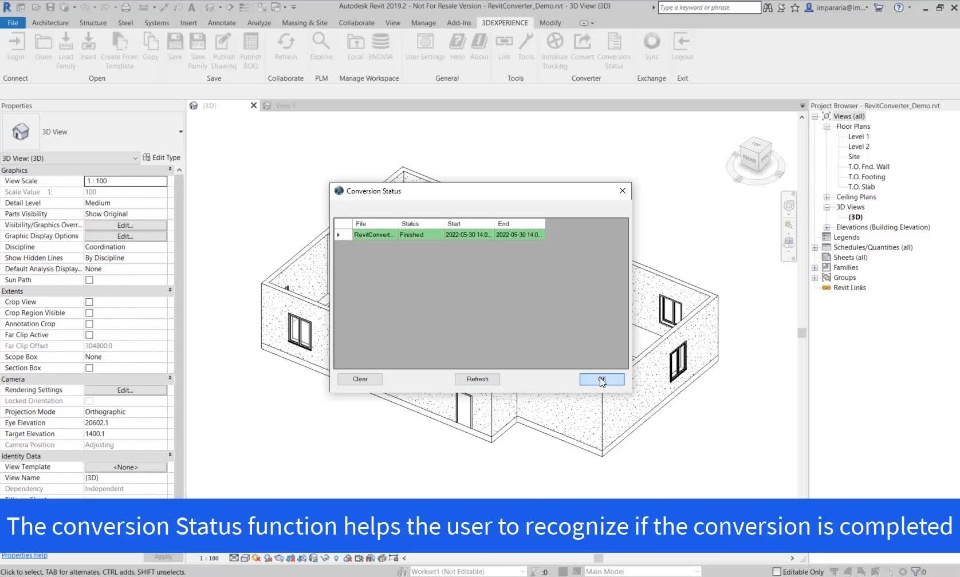
Task: Switch to the Structure ribbon tab
Action: (x=93, y=23)
